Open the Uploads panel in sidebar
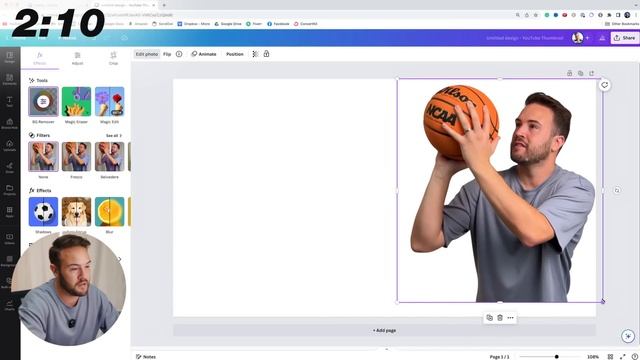This screenshot has width=640, height=360. click(10, 145)
